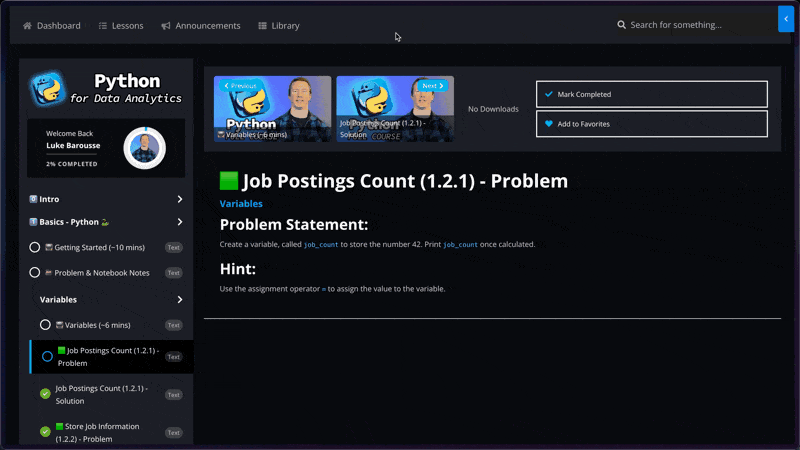Click the Announcements megaphone icon

pyautogui.click(x=166, y=26)
